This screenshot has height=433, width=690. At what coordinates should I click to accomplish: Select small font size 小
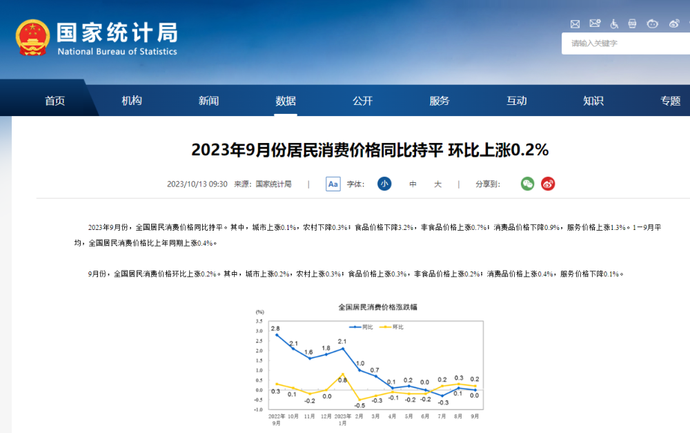pos(384,184)
